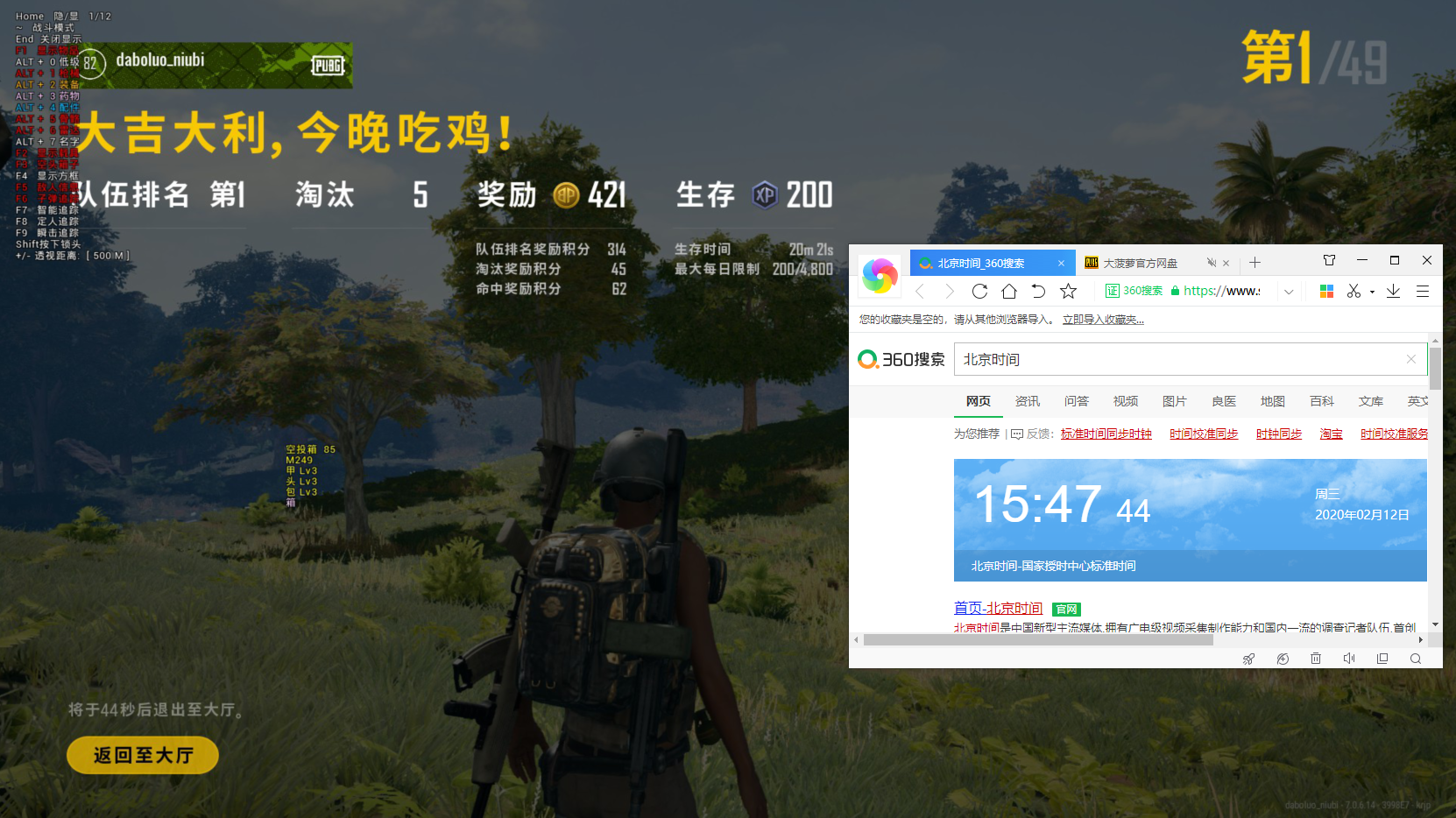Select the 良医 search category
Screen dimensions: 1456x818
1224,401
